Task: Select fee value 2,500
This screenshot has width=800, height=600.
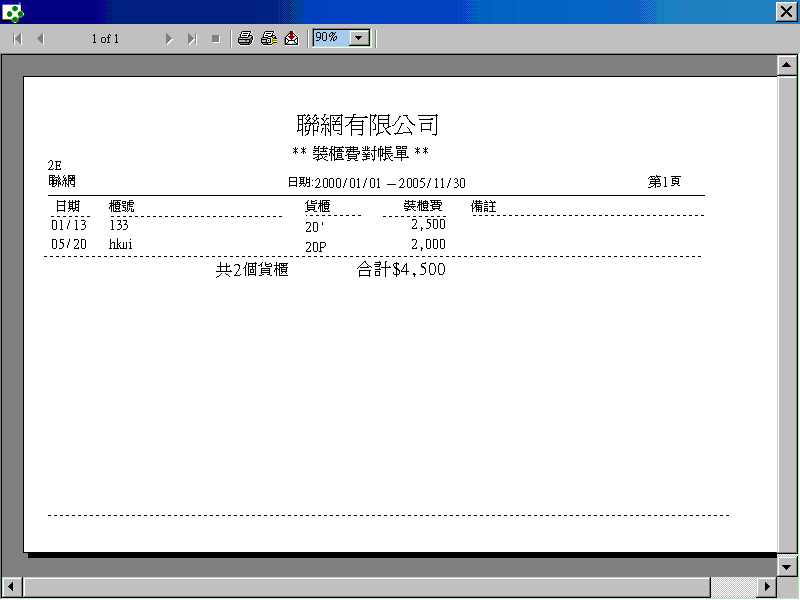Action: tap(429, 224)
